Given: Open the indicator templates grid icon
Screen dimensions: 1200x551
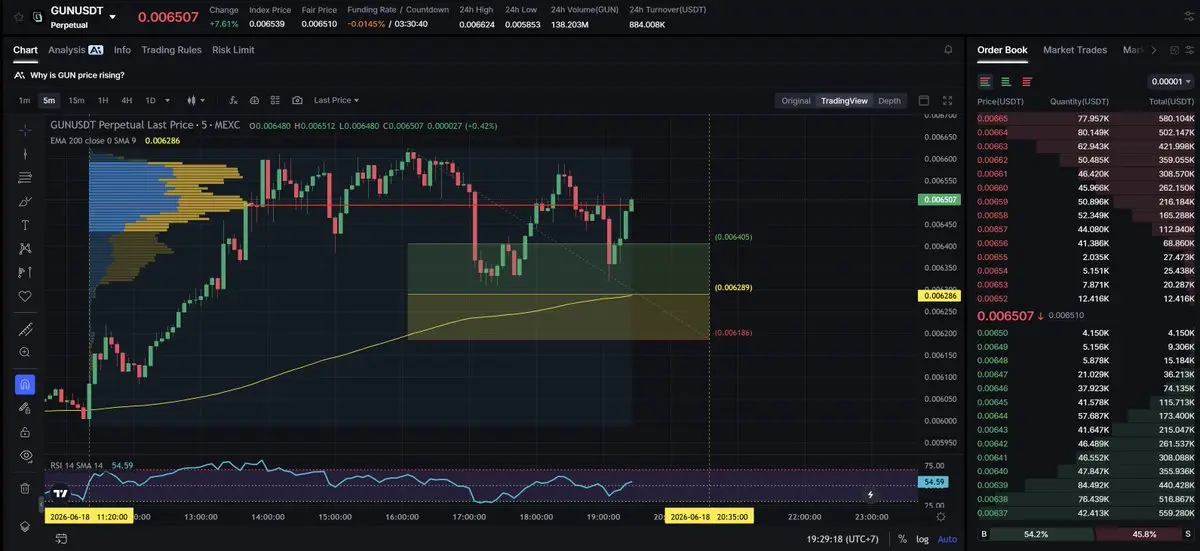Looking at the screenshot, I should (x=275, y=100).
